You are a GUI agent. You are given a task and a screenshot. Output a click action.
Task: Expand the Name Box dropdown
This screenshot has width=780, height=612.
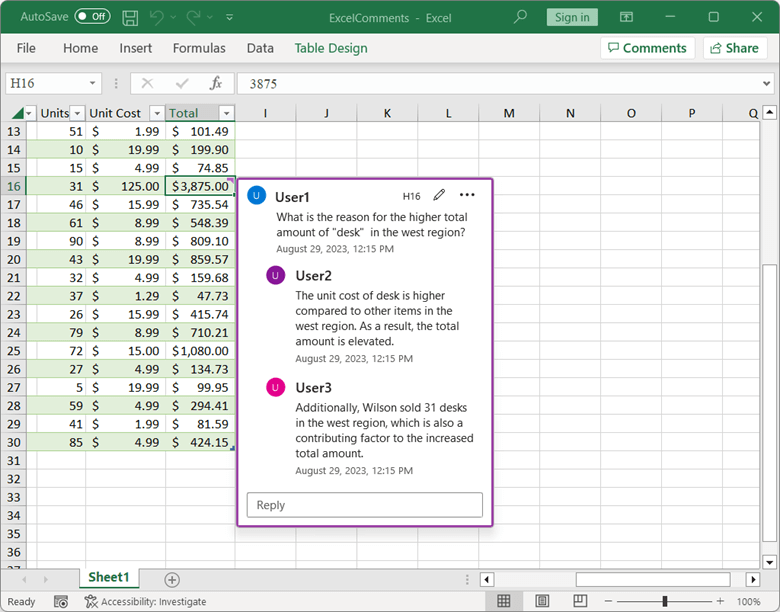click(93, 84)
